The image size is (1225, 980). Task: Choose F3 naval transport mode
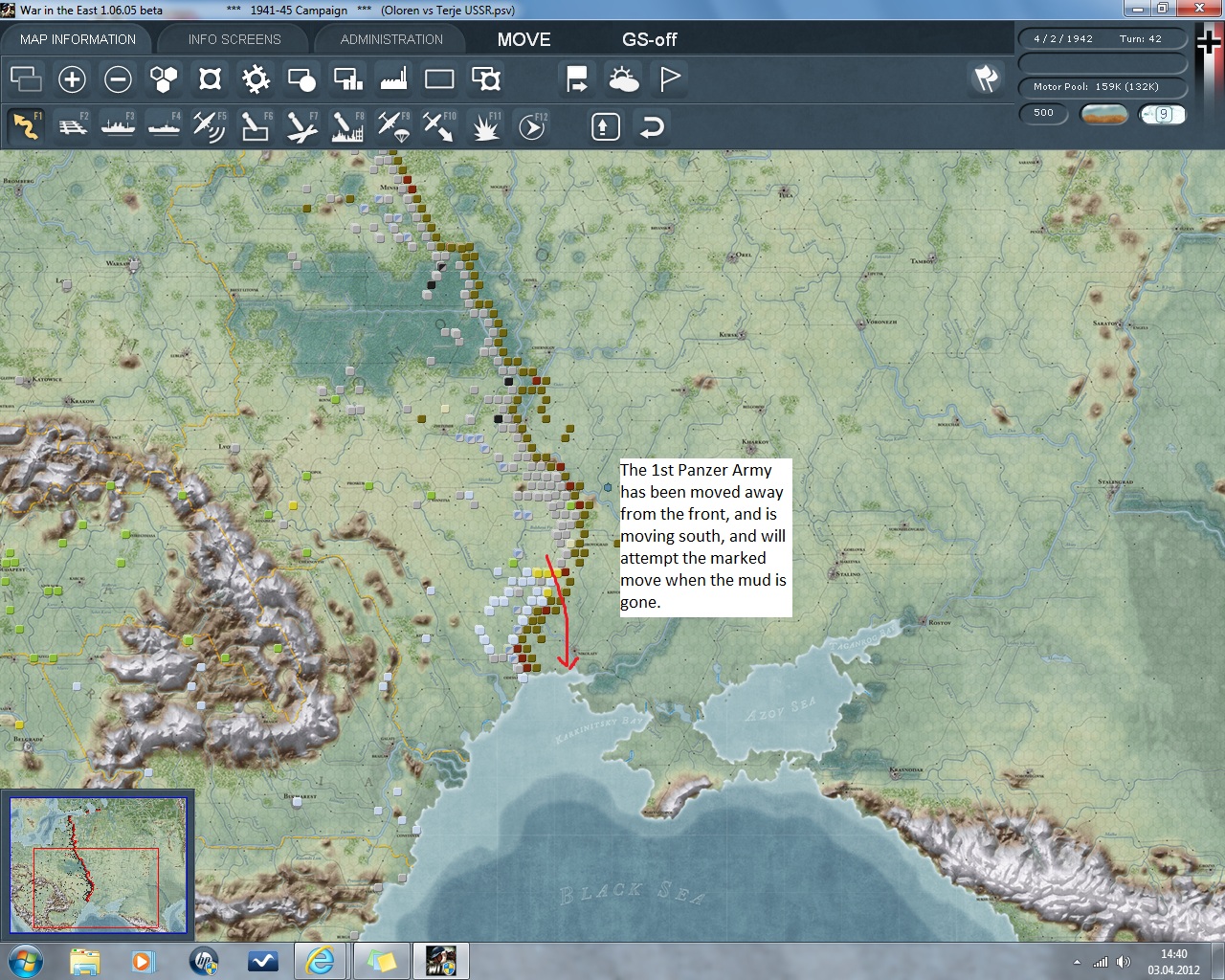[x=119, y=126]
